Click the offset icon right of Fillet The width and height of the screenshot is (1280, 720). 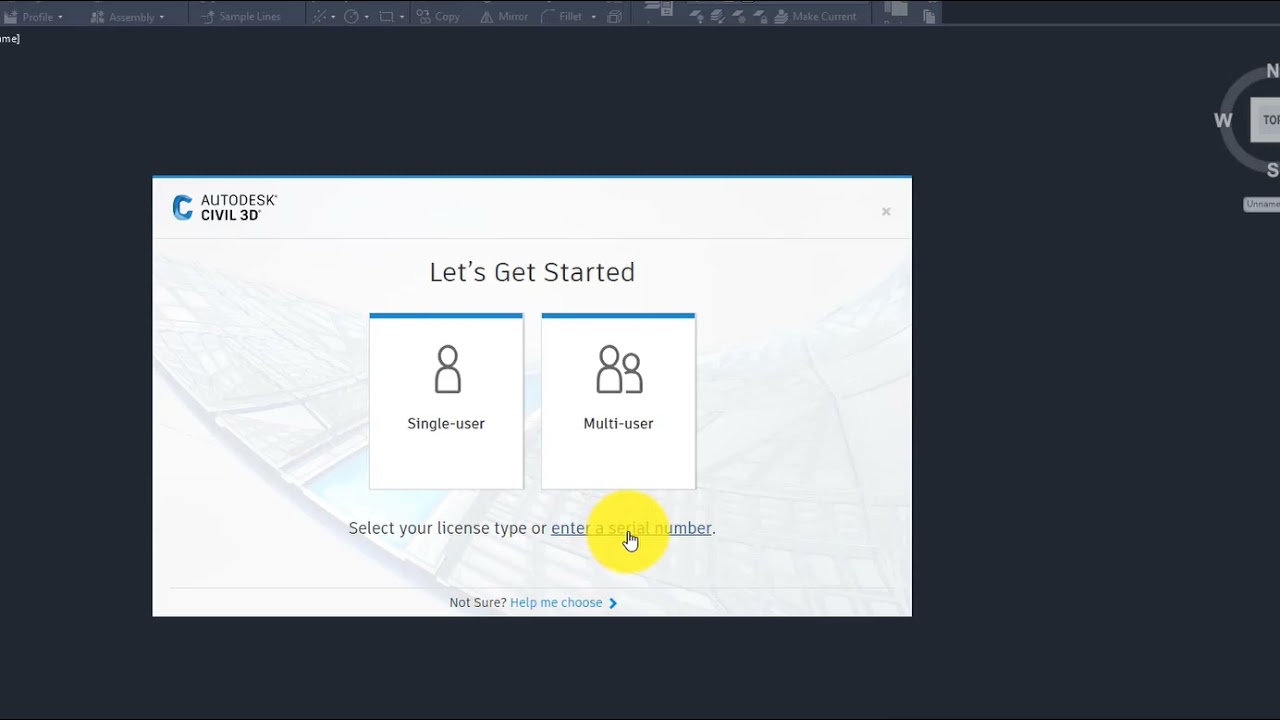614,17
